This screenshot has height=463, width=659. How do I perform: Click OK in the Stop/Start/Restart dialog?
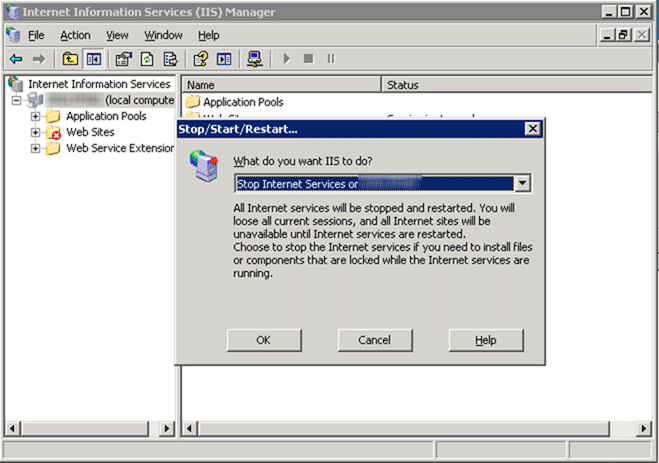point(264,340)
